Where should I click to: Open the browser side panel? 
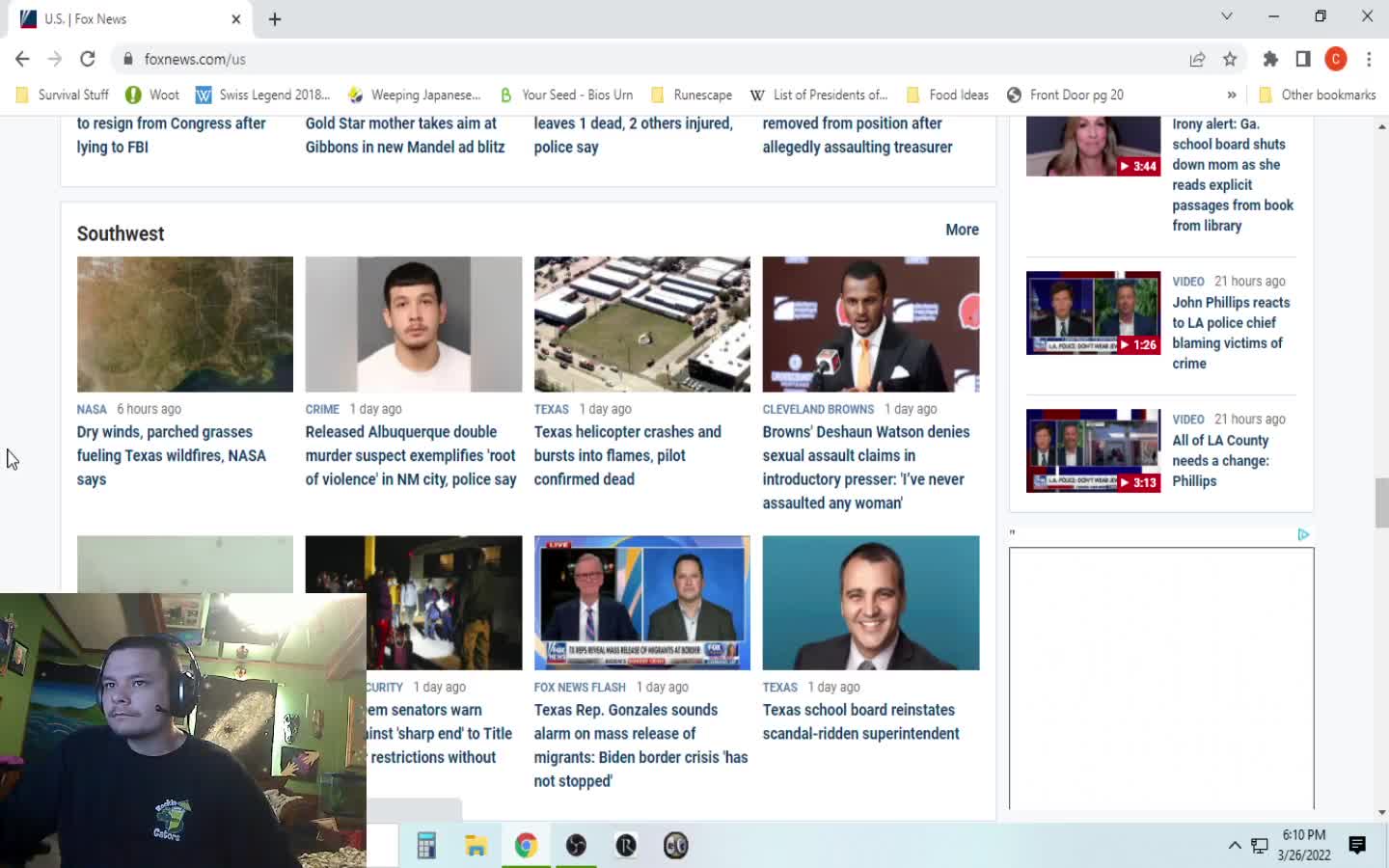click(1303, 59)
